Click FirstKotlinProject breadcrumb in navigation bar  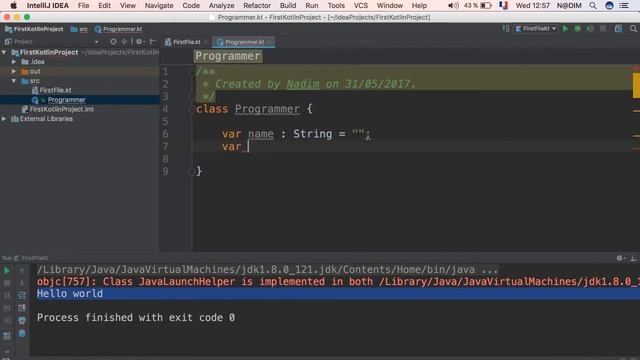[34, 29]
